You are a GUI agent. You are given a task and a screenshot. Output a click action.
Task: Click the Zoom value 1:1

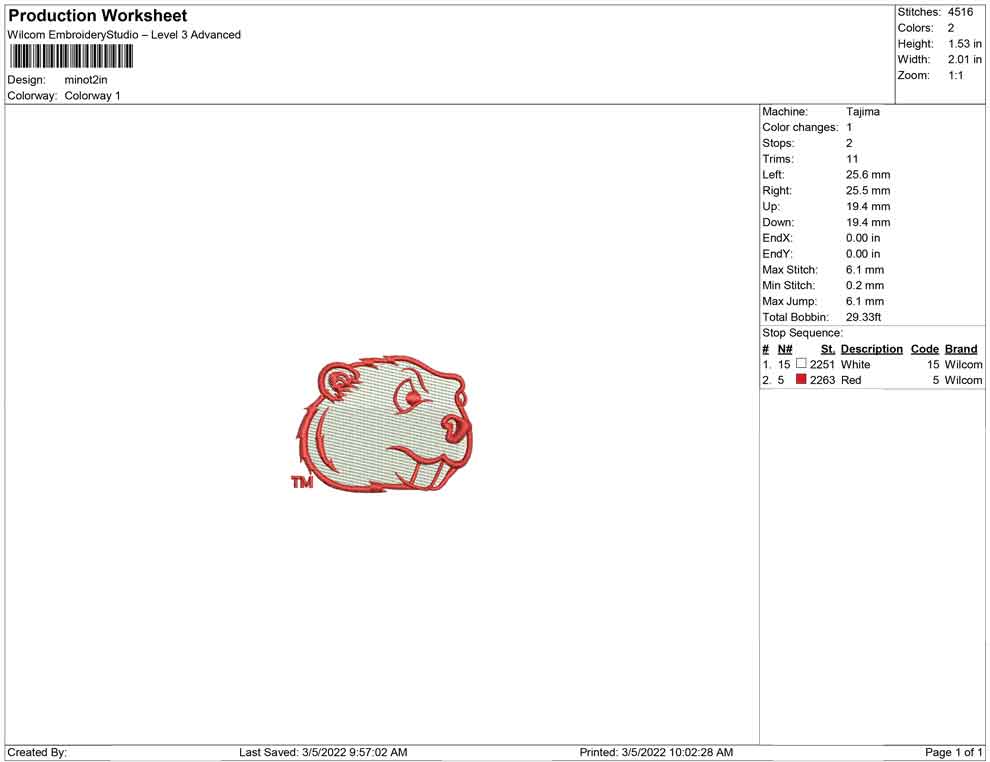pyautogui.click(x=956, y=75)
